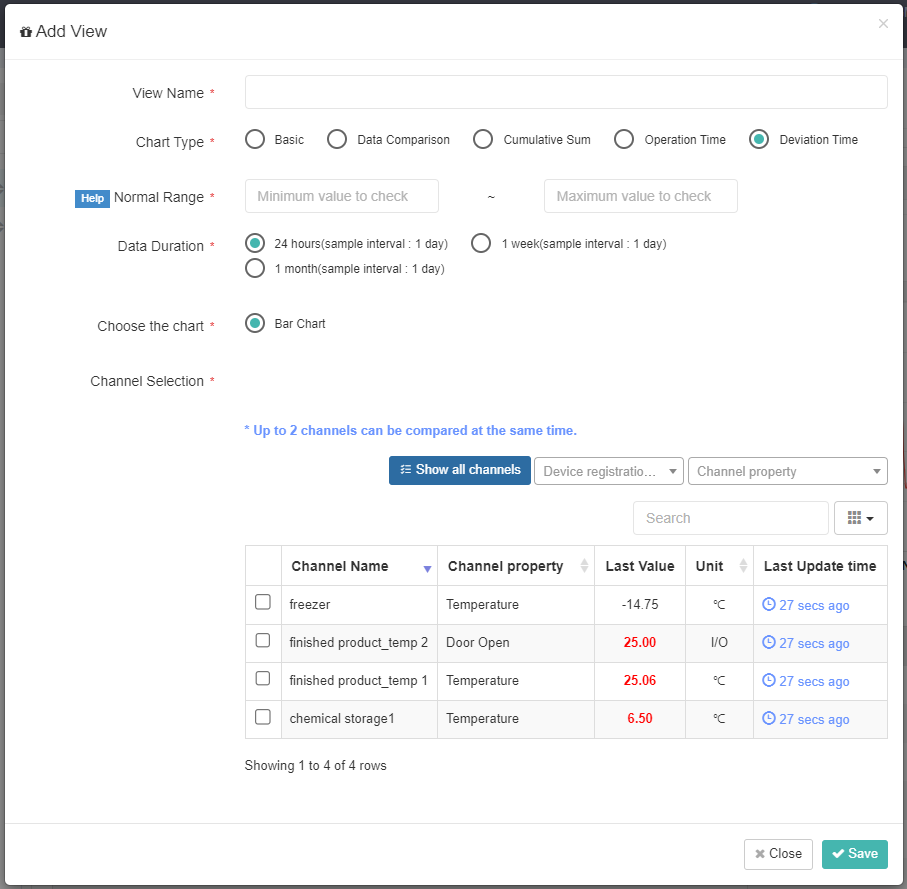Check chemical storage1 checkbox
Viewport: 907px width, 889px height.
pyautogui.click(x=263, y=717)
